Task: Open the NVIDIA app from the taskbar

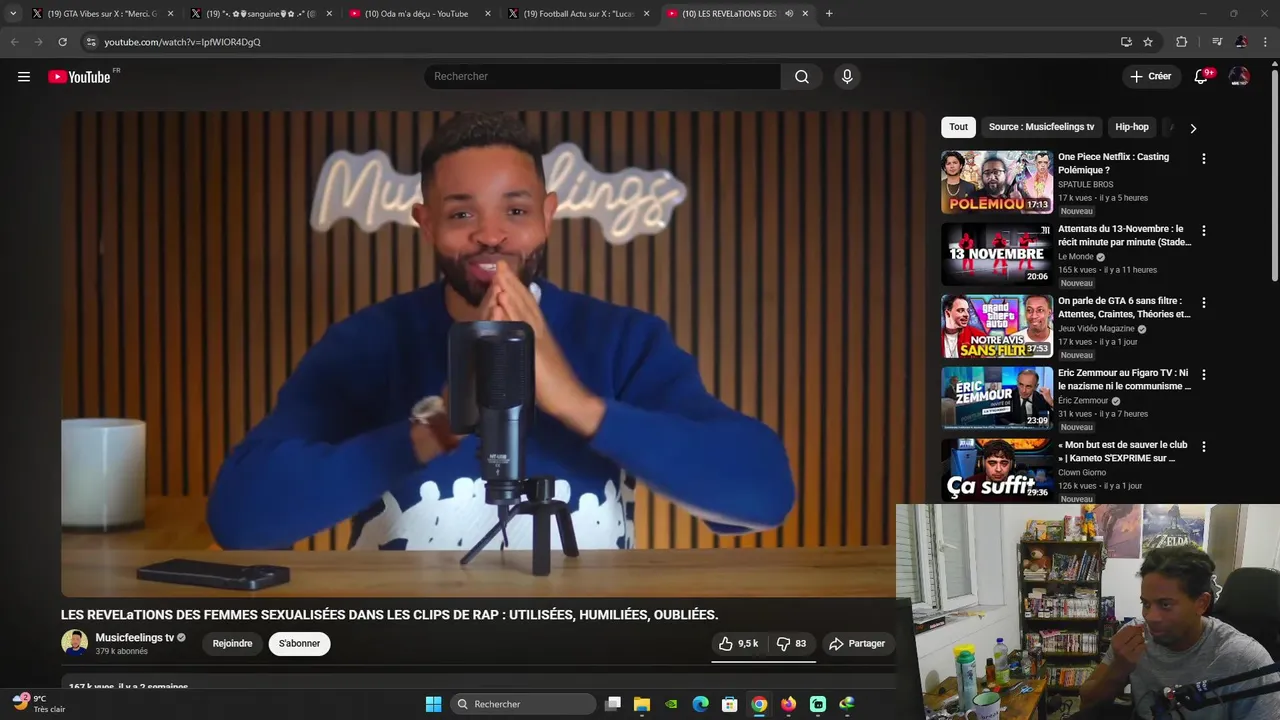Action: 671,704
